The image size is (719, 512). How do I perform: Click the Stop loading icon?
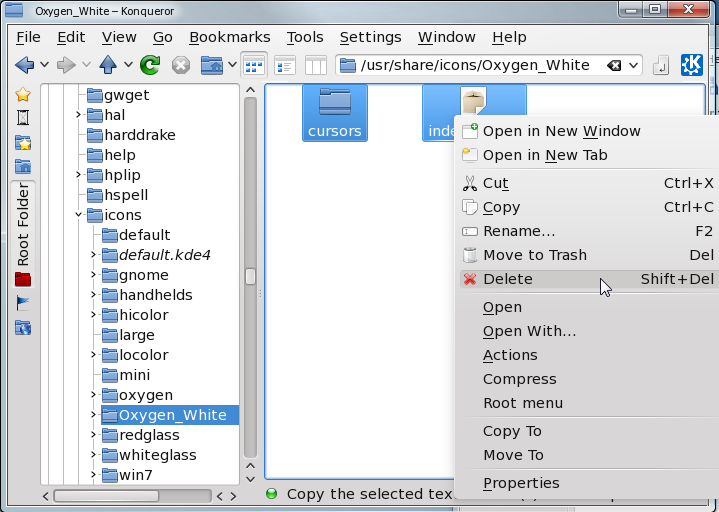coord(181,65)
